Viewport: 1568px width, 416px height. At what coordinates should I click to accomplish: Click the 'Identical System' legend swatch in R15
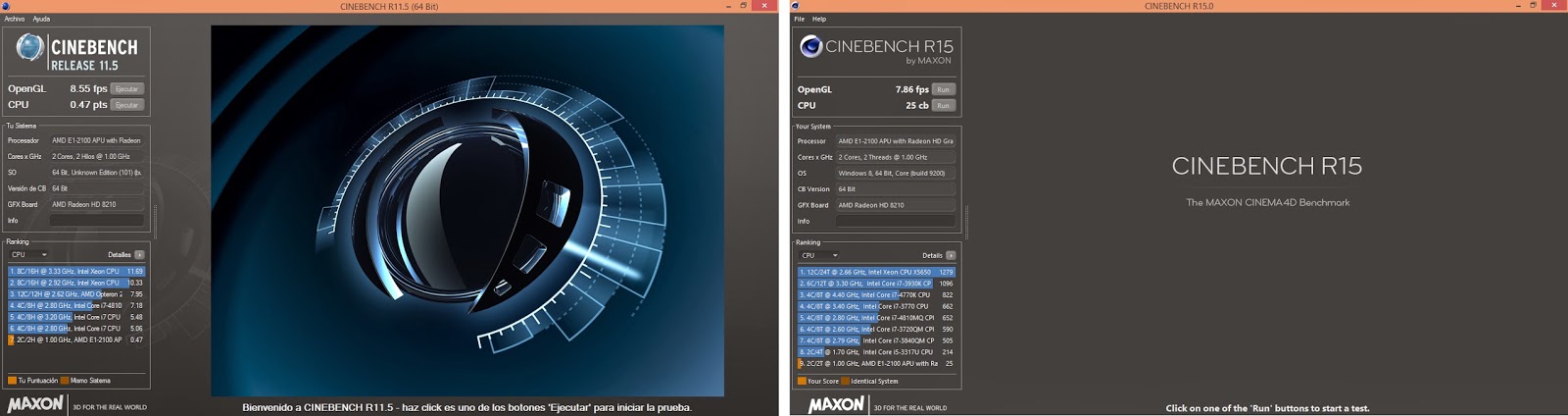pos(846,382)
